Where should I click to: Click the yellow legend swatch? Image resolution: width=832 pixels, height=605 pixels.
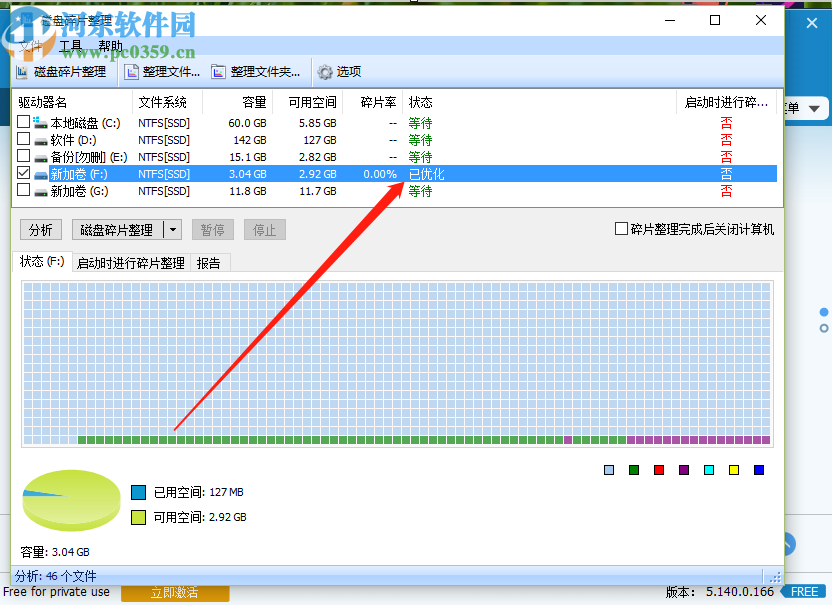point(734,470)
